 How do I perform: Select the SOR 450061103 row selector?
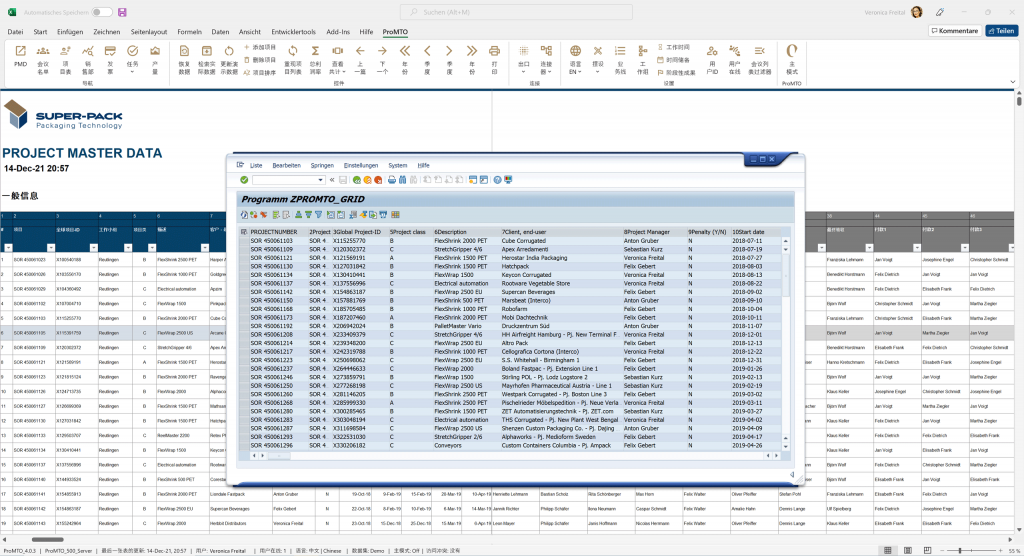[244, 241]
